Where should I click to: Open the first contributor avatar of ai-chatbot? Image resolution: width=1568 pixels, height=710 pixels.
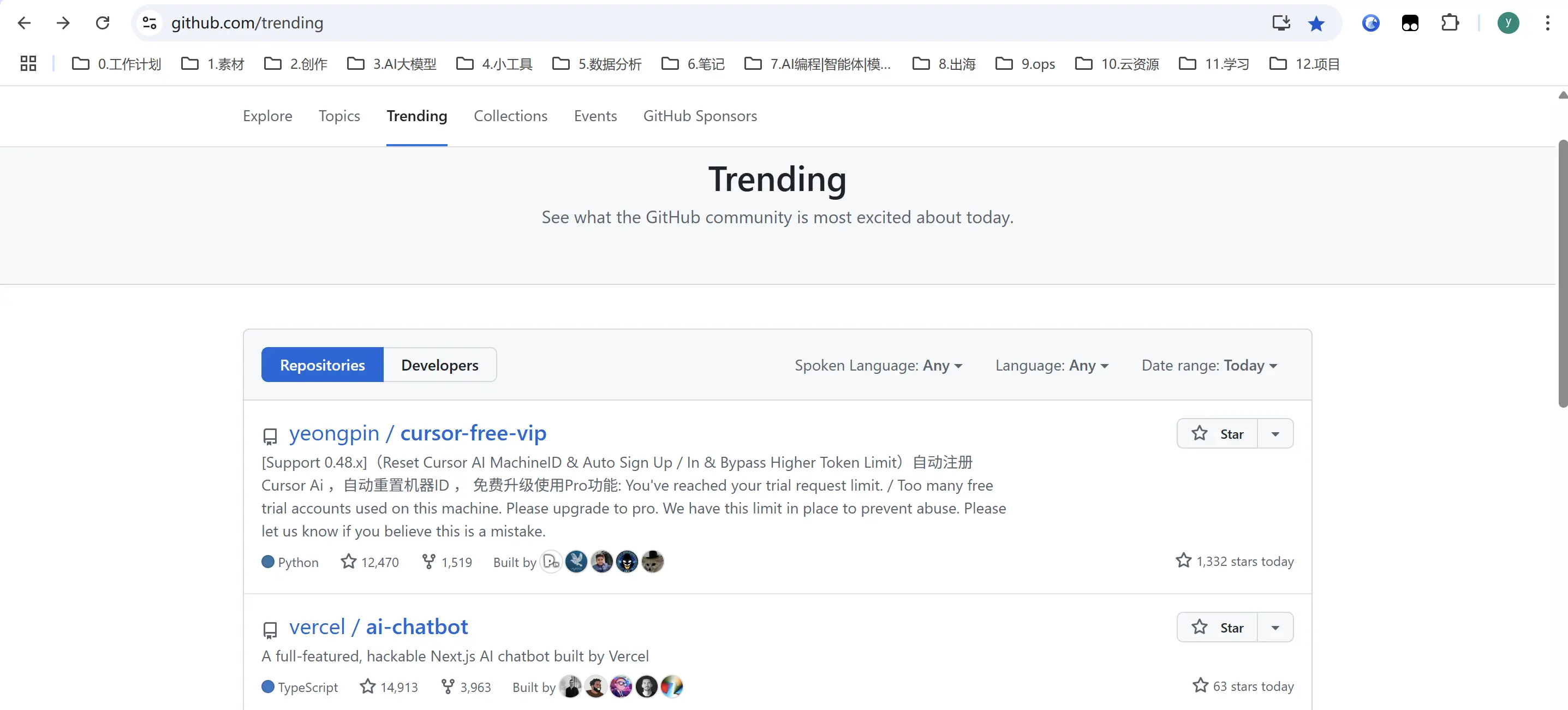570,687
